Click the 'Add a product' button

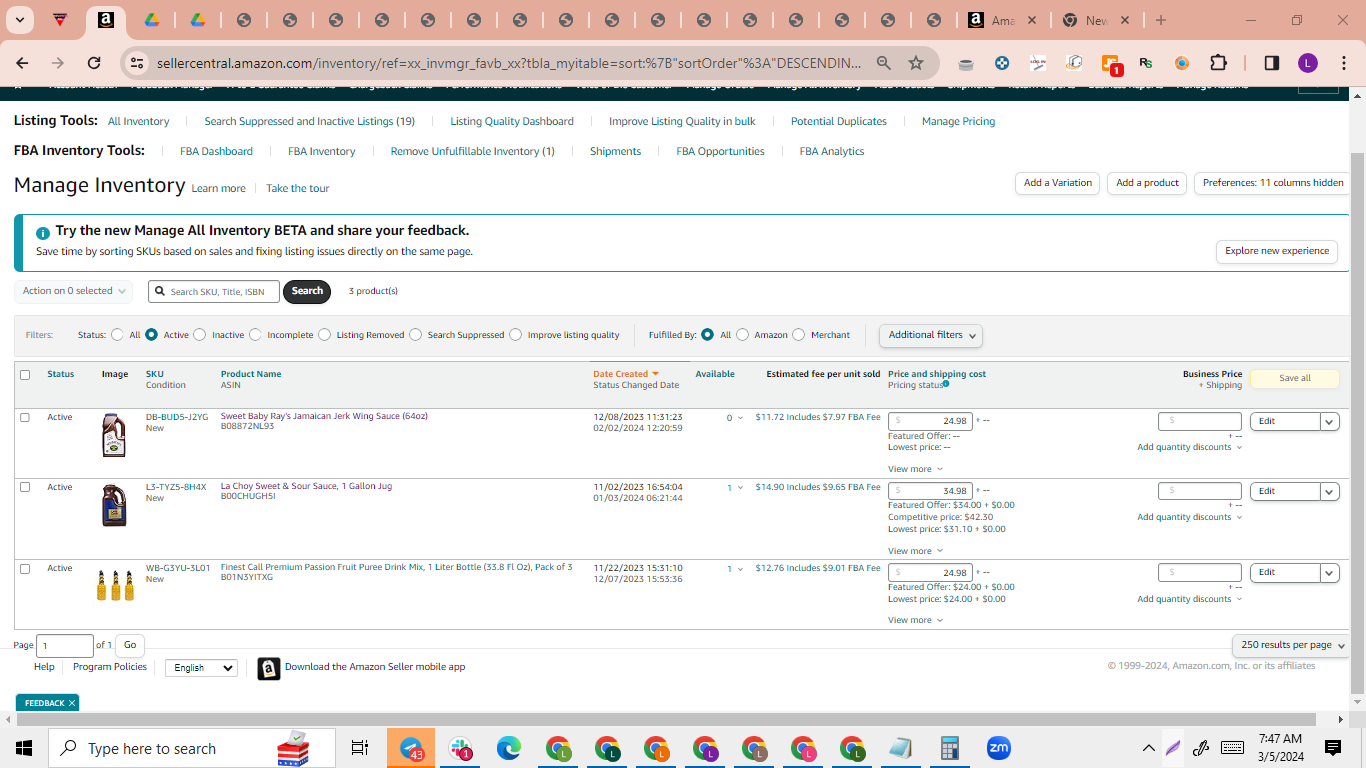pos(1147,183)
